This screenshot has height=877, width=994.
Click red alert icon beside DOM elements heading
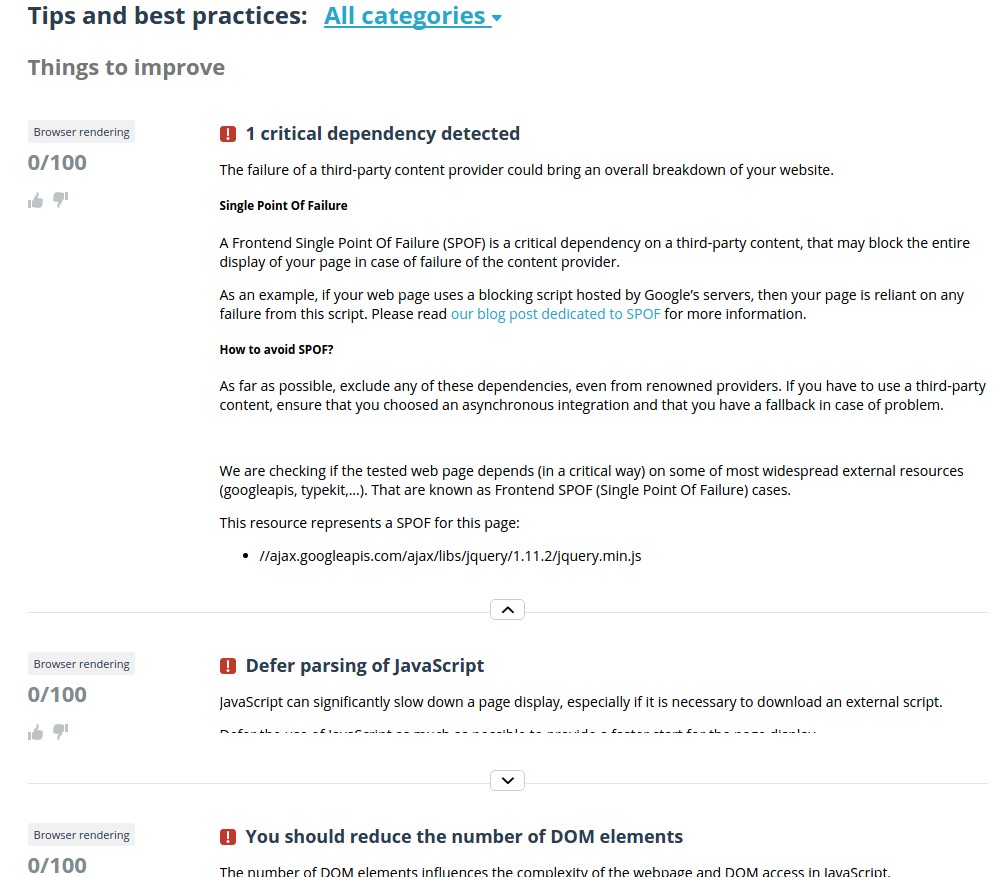(x=228, y=837)
